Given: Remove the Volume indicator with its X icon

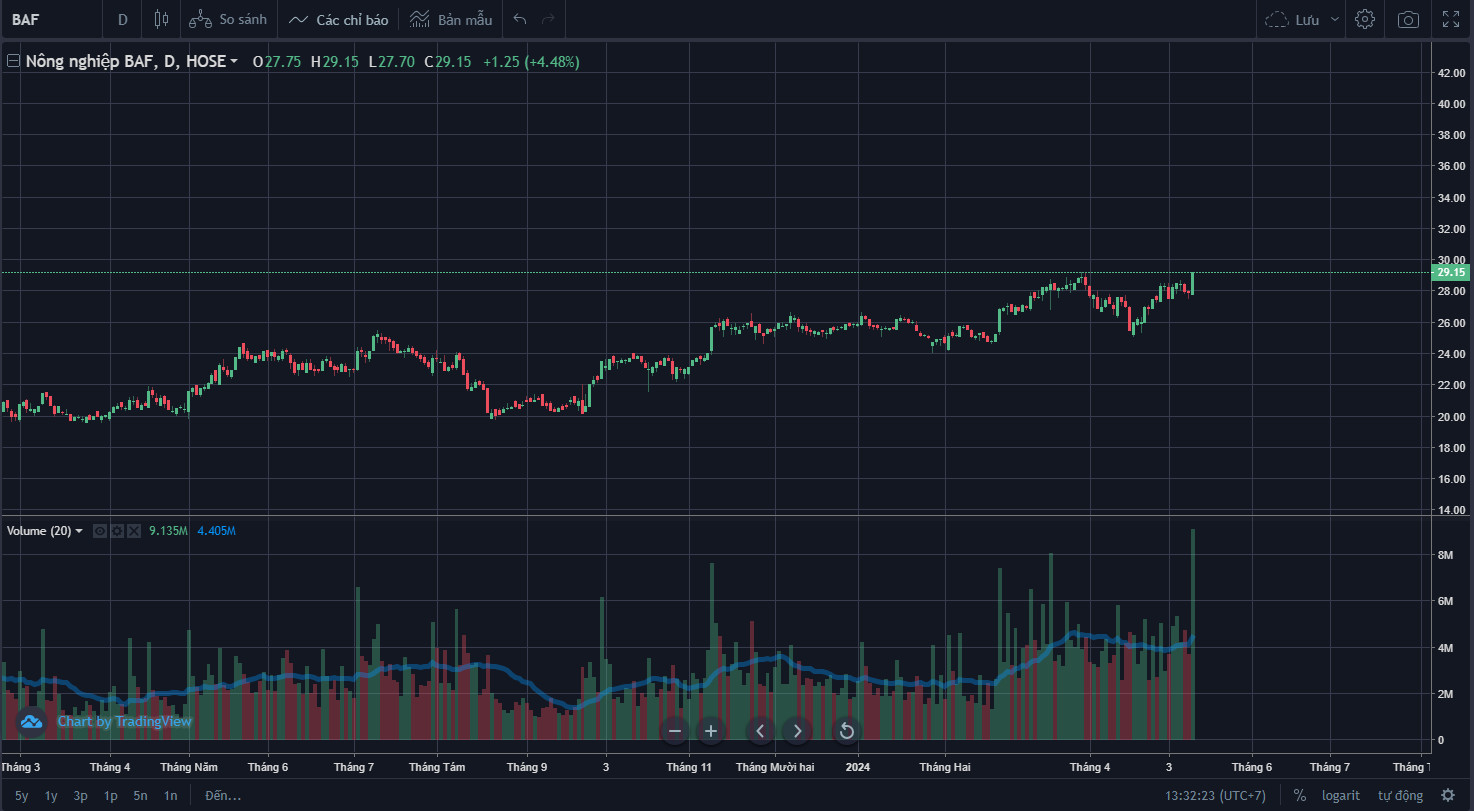Looking at the screenshot, I should pyautogui.click(x=134, y=531).
